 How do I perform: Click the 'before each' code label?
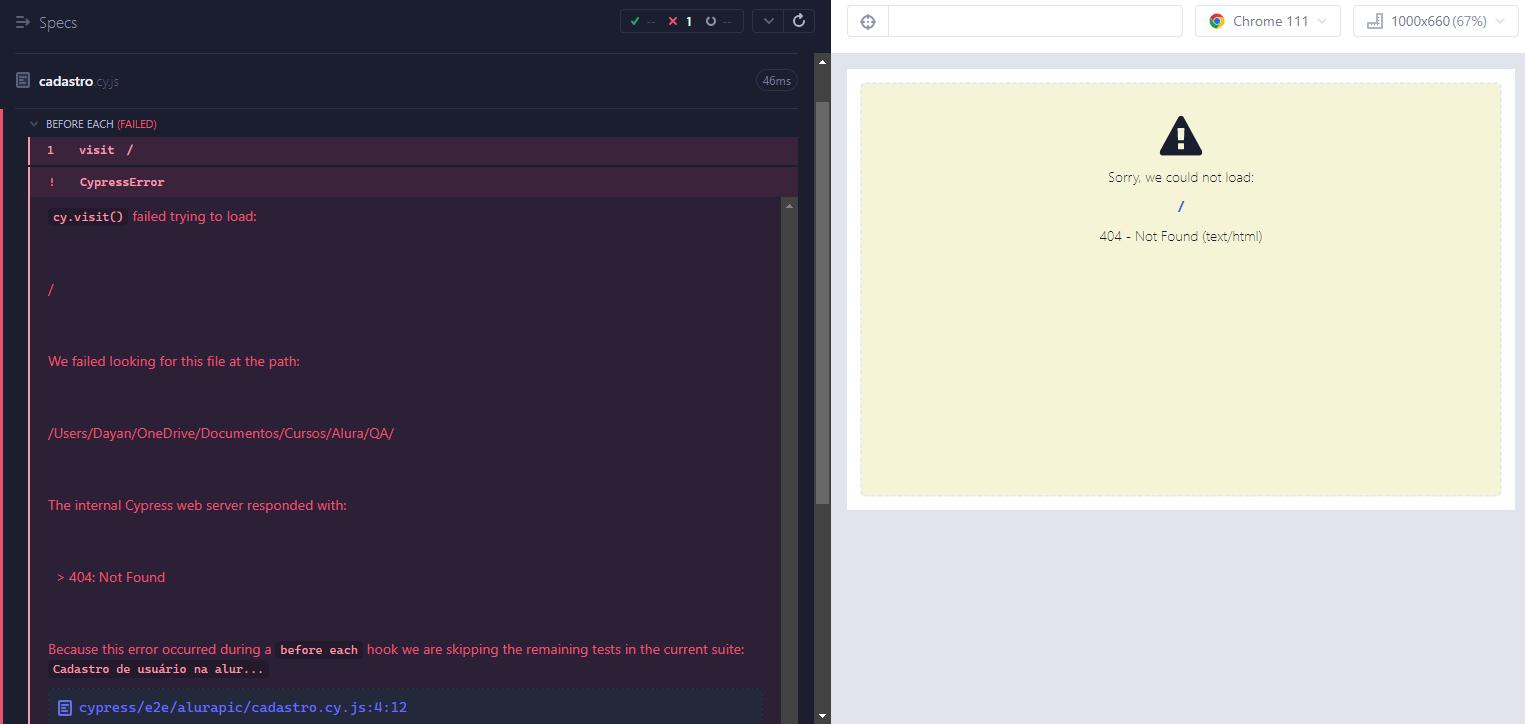318,650
